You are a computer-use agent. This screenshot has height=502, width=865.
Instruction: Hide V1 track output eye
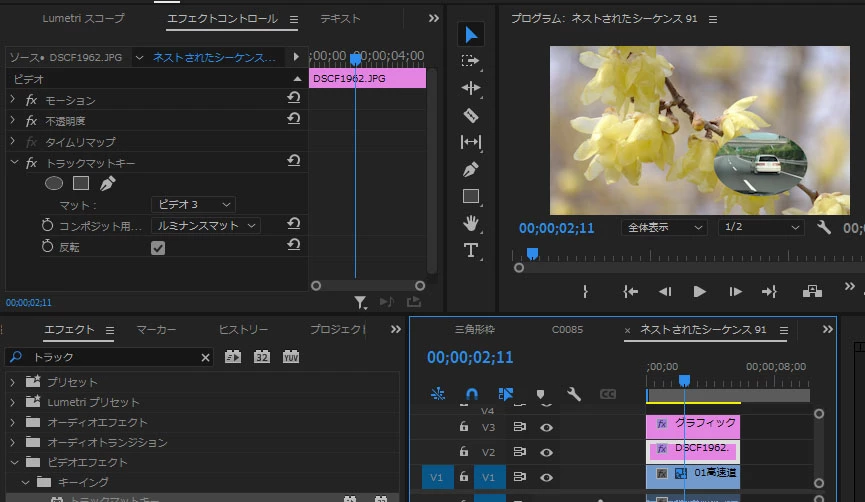click(546, 477)
